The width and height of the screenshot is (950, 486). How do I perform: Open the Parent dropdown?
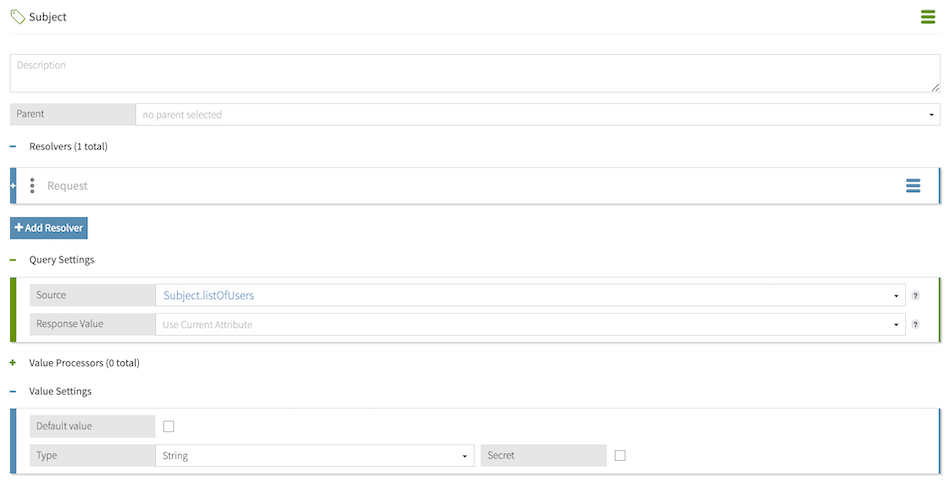click(537, 115)
